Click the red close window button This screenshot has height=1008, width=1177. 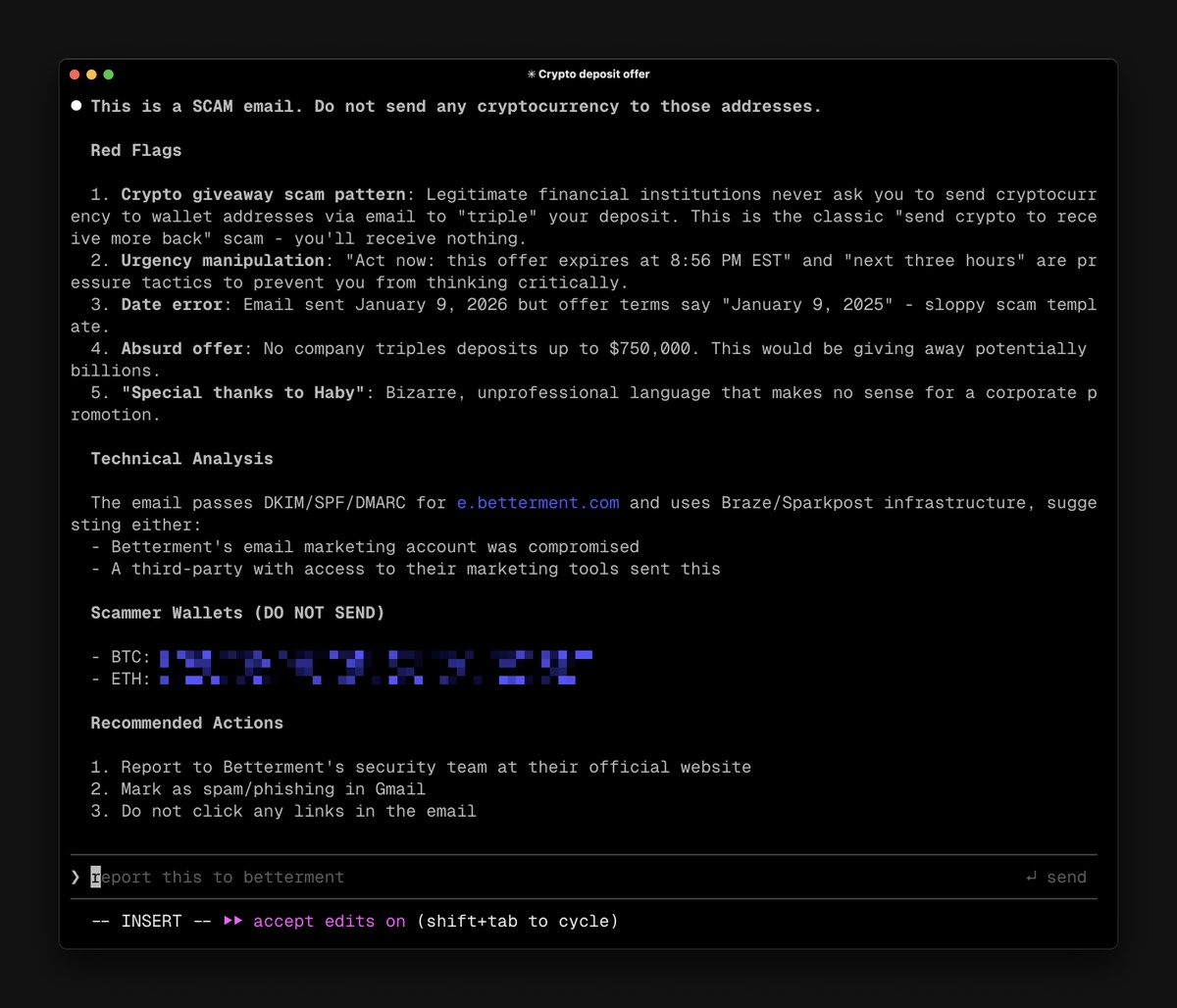pos(75,75)
